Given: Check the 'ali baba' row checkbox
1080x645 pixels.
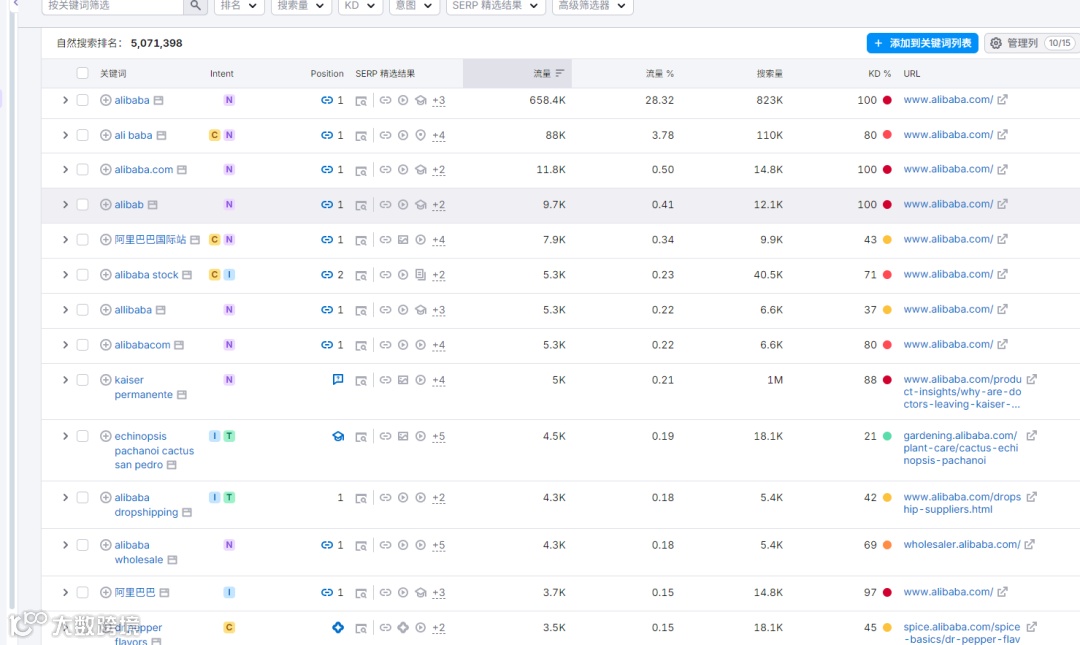Looking at the screenshot, I should coord(83,135).
